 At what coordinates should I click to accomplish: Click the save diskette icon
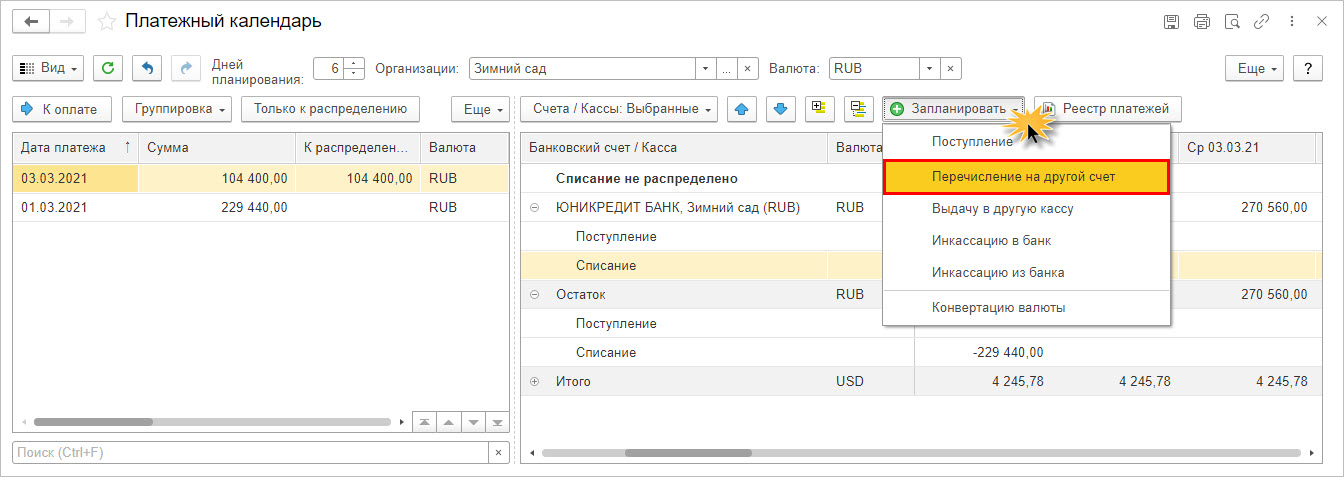(1171, 21)
